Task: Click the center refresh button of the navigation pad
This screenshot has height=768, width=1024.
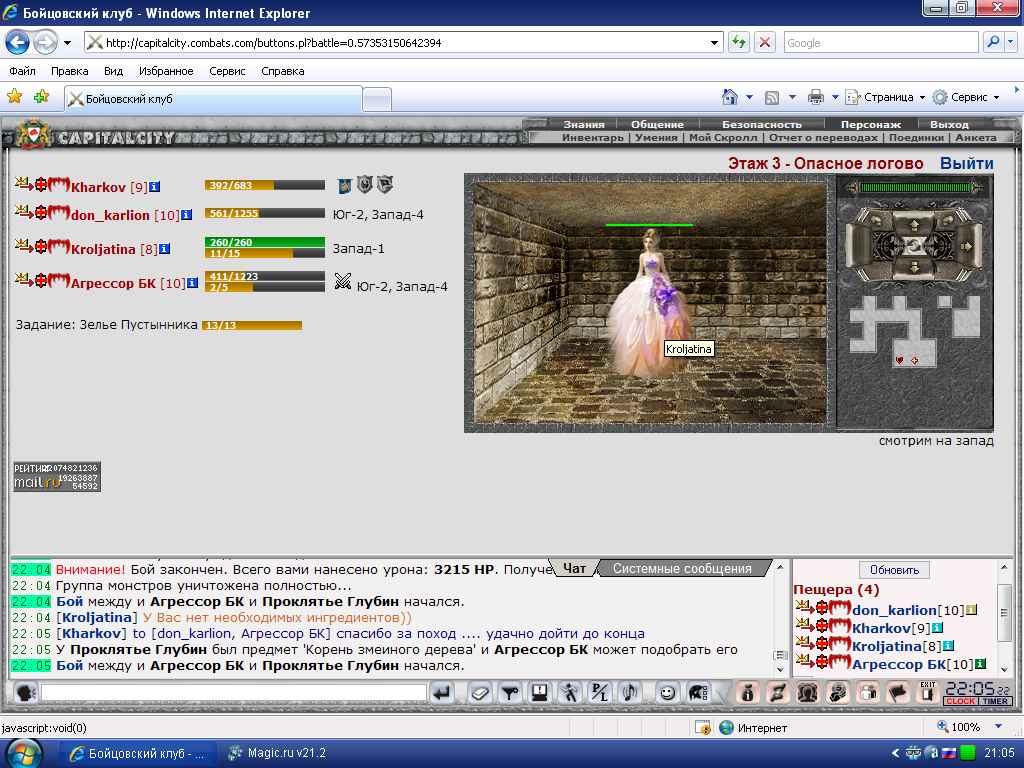Action: coord(914,246)
